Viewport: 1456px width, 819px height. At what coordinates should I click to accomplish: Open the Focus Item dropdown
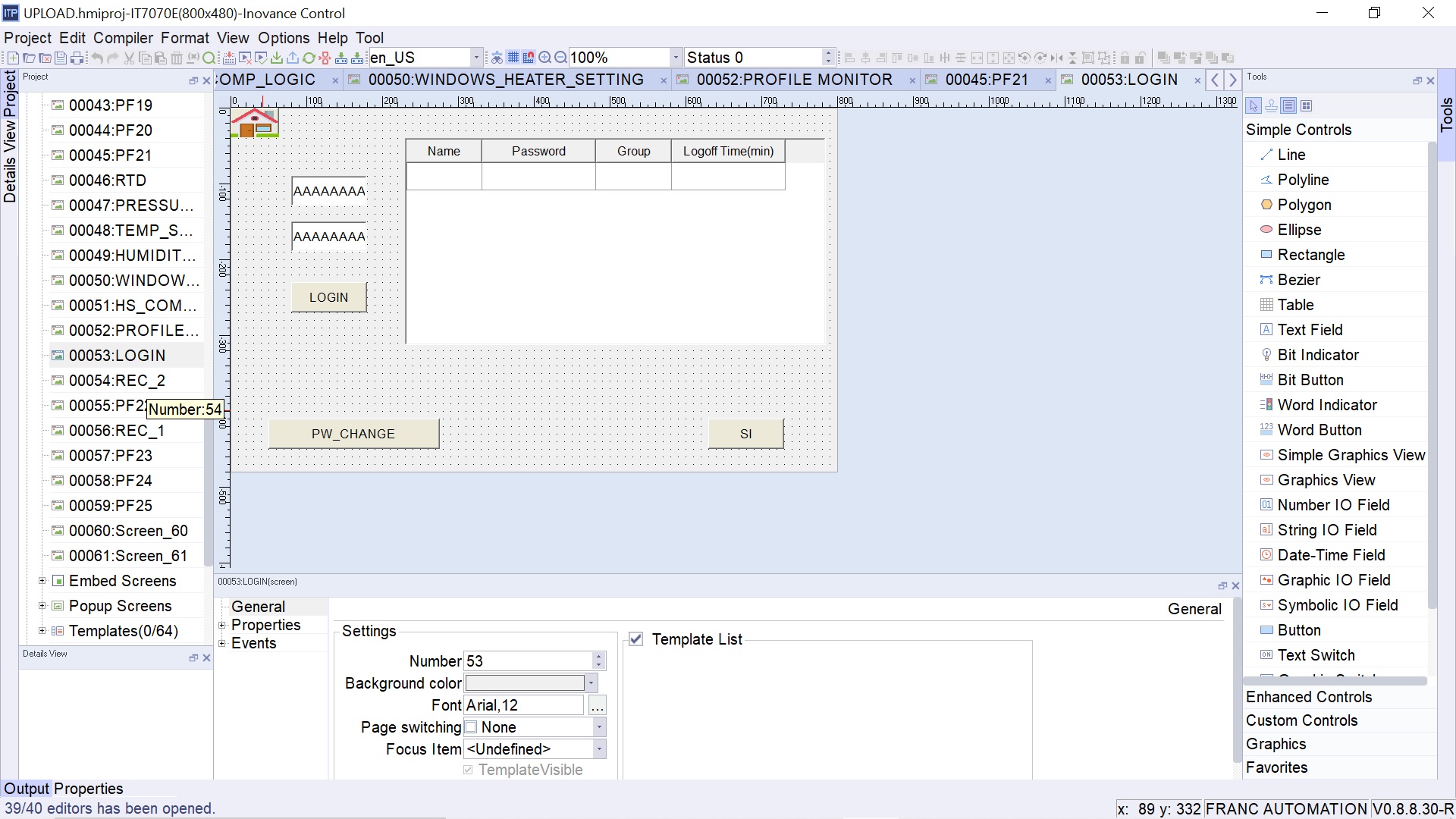599,749
